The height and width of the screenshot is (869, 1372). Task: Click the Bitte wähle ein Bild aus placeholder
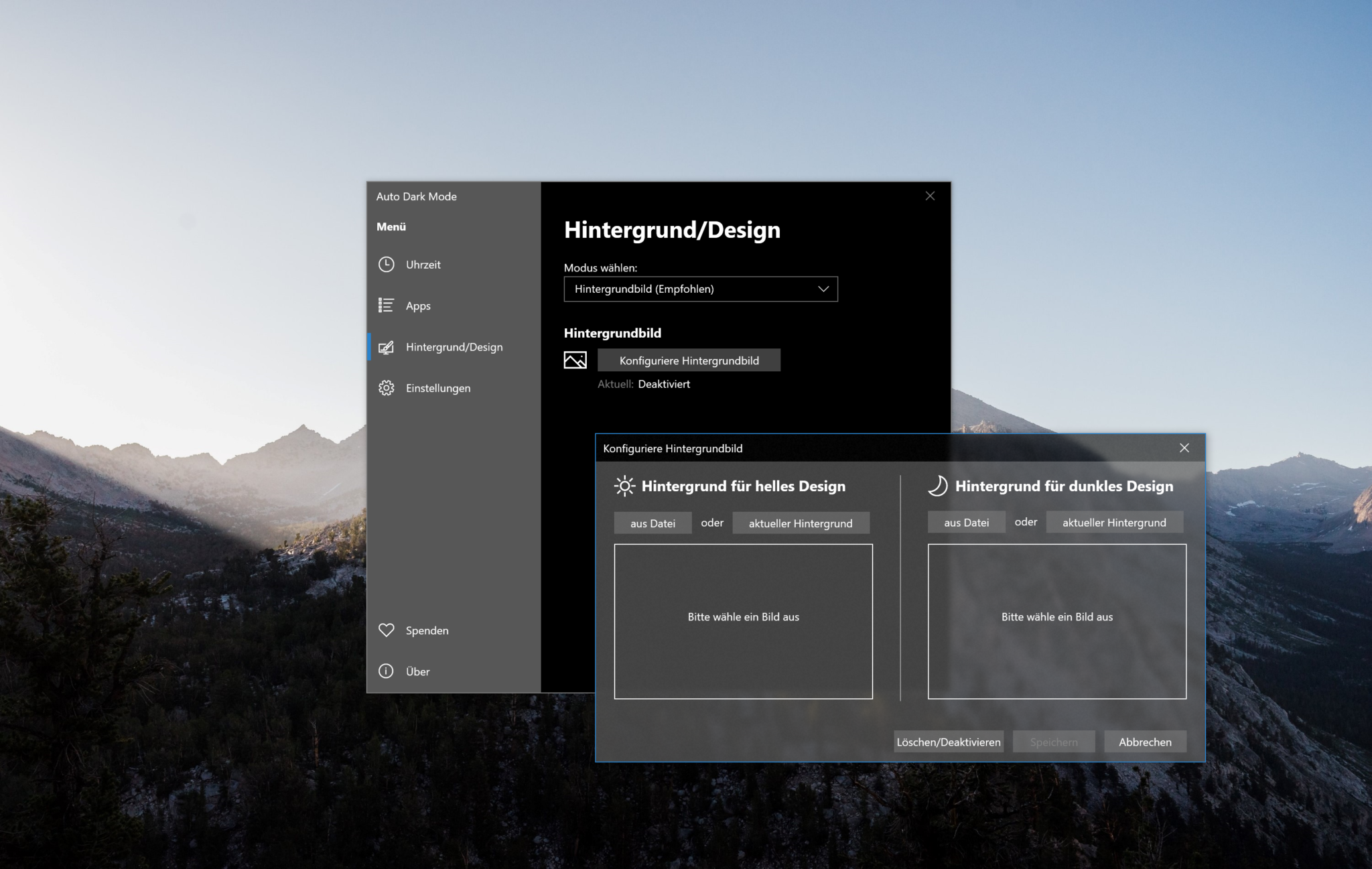[743, 616]
